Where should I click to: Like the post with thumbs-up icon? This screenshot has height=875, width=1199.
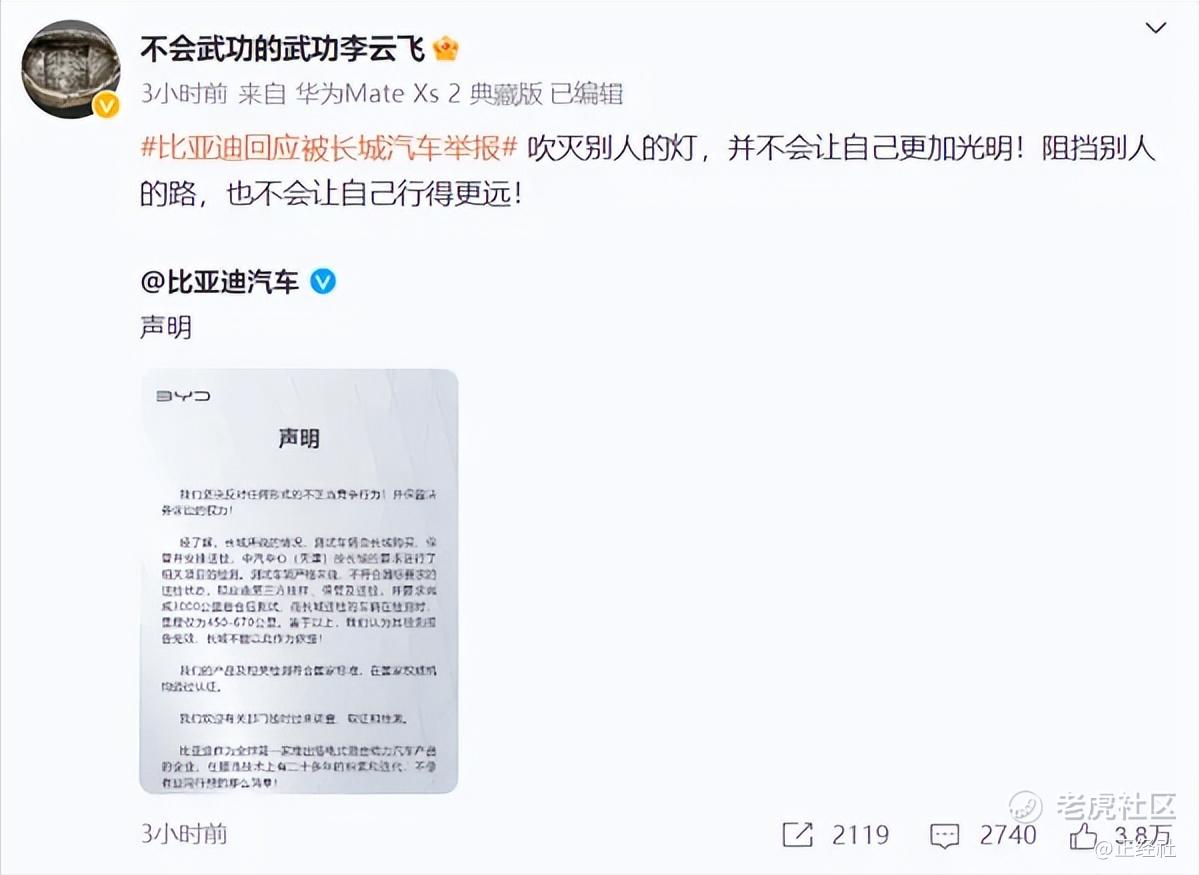pyautogui.click(x=1083, y=834)
